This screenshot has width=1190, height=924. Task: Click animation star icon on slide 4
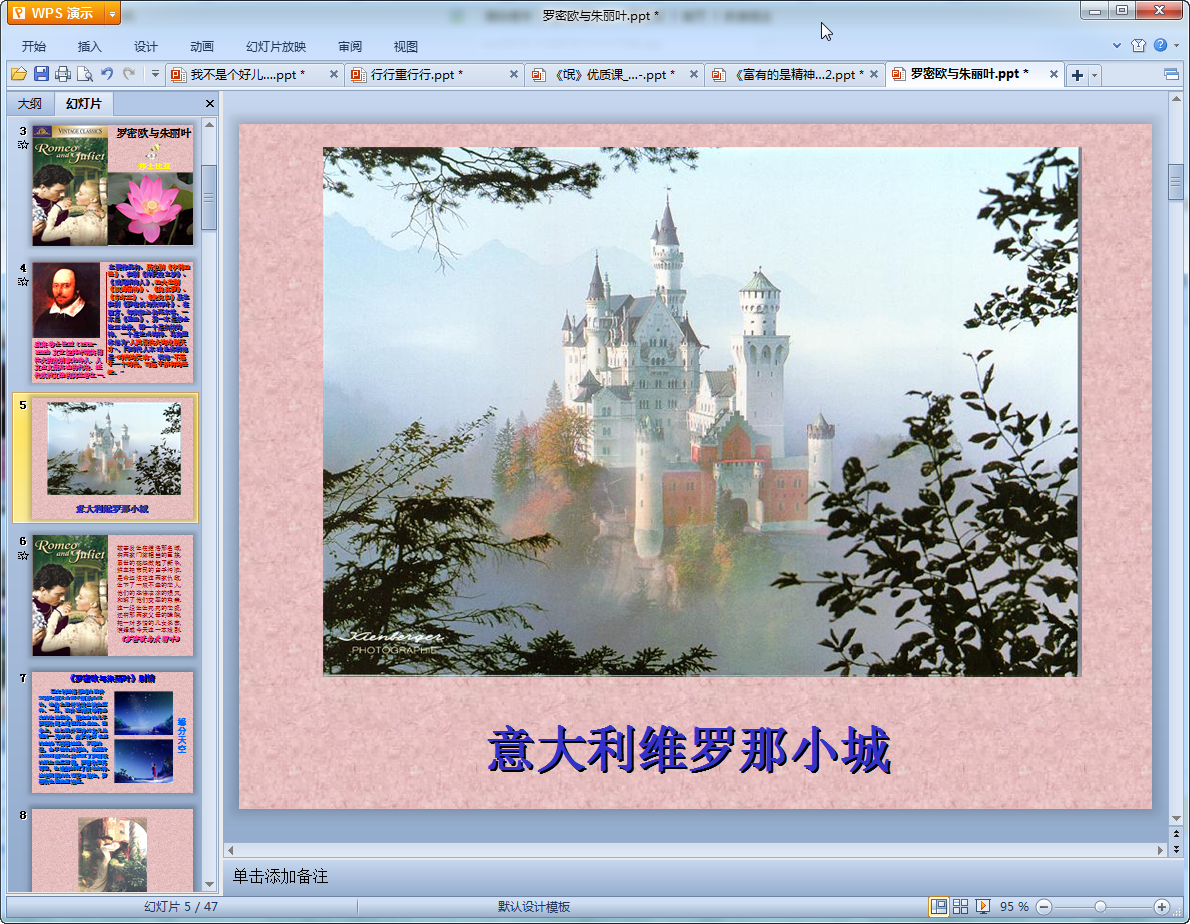point(23,281)
